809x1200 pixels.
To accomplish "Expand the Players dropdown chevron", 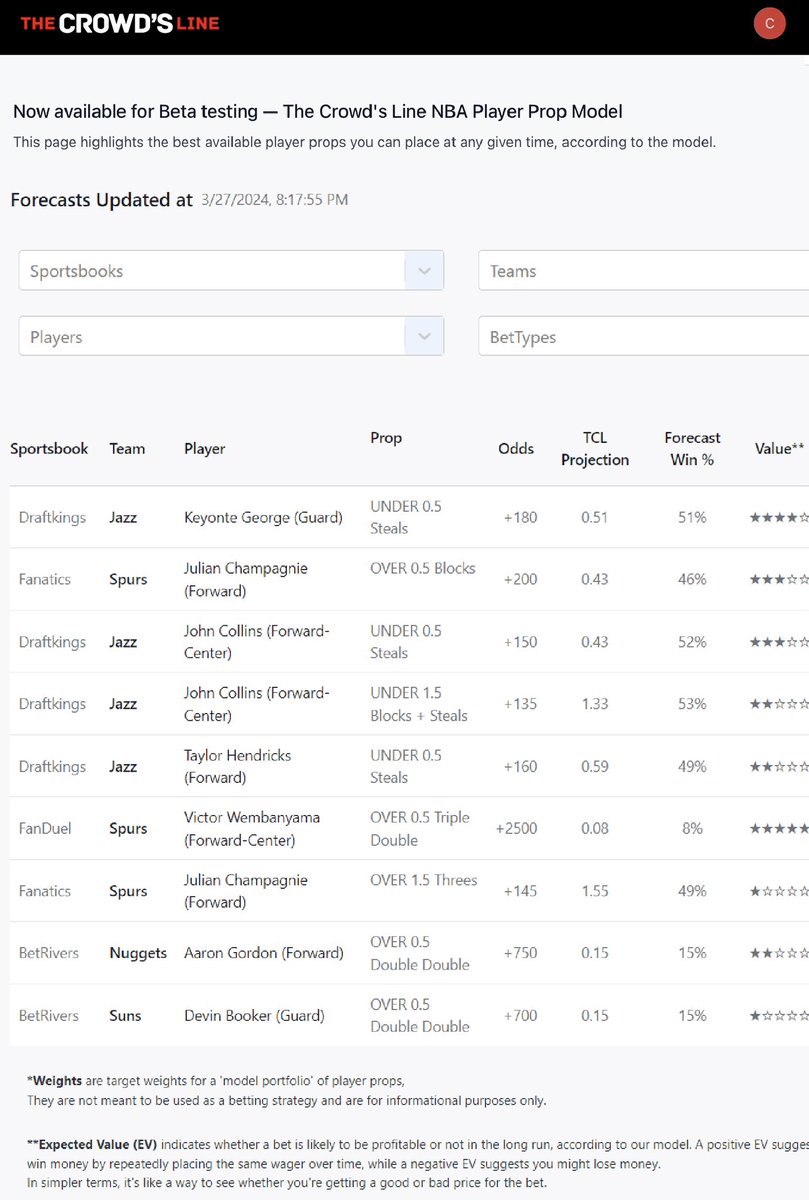I will tap(424, 337).
